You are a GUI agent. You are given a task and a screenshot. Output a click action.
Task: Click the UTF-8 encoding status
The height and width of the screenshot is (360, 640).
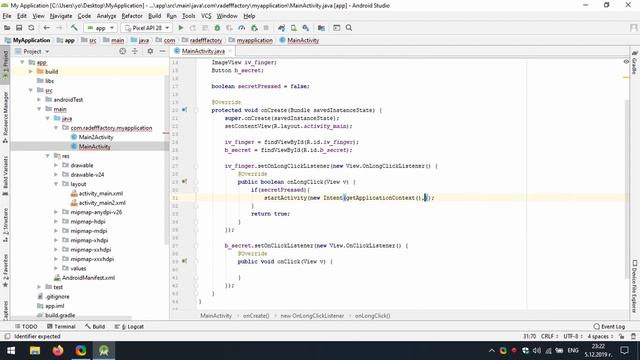point(573,336)
